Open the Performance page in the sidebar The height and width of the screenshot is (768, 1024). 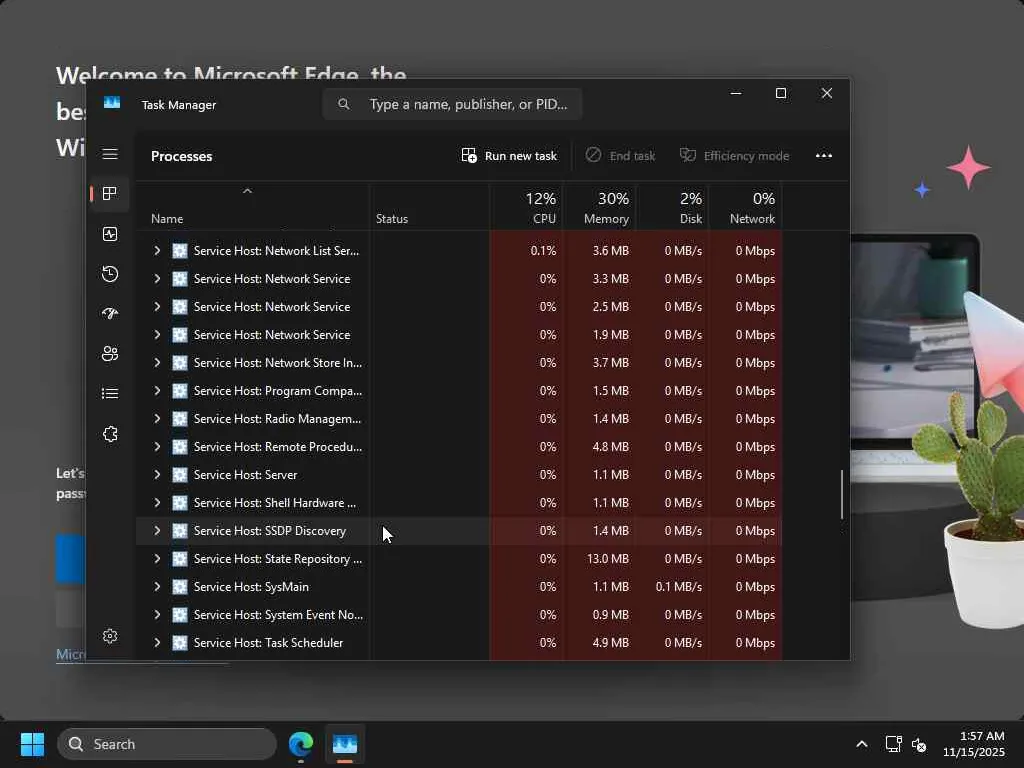110,234
